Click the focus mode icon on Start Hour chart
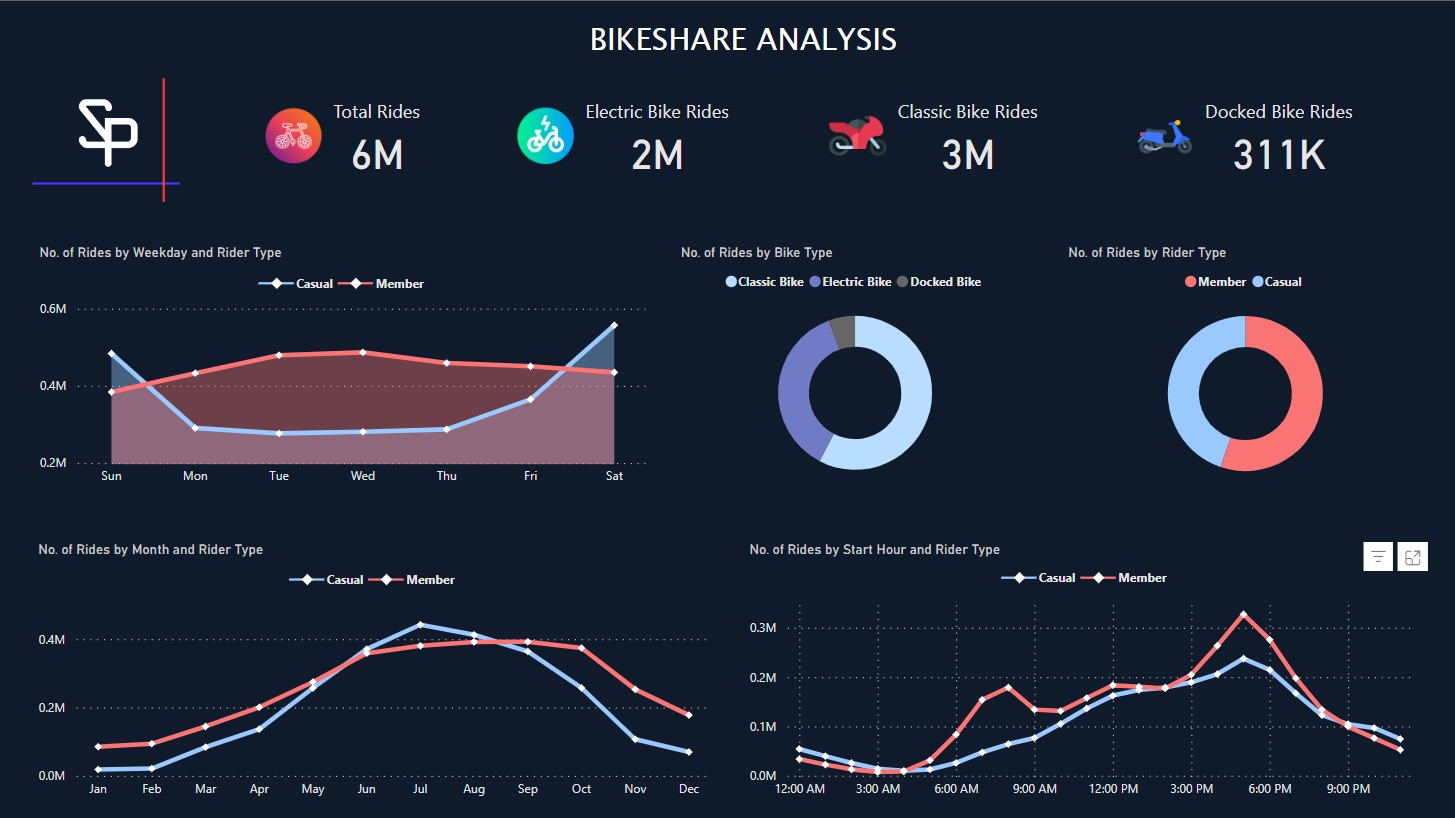The height and width of the screenshot is (818, 1455). click(1413, 557)
